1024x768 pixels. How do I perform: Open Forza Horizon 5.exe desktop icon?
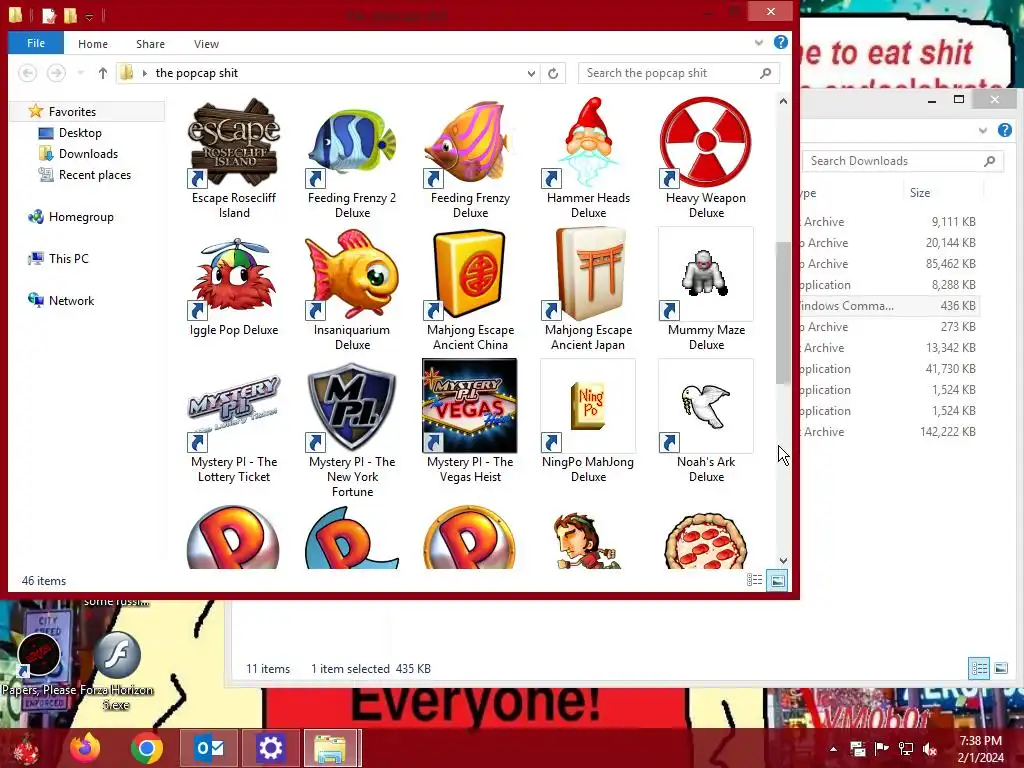(118, 671)
